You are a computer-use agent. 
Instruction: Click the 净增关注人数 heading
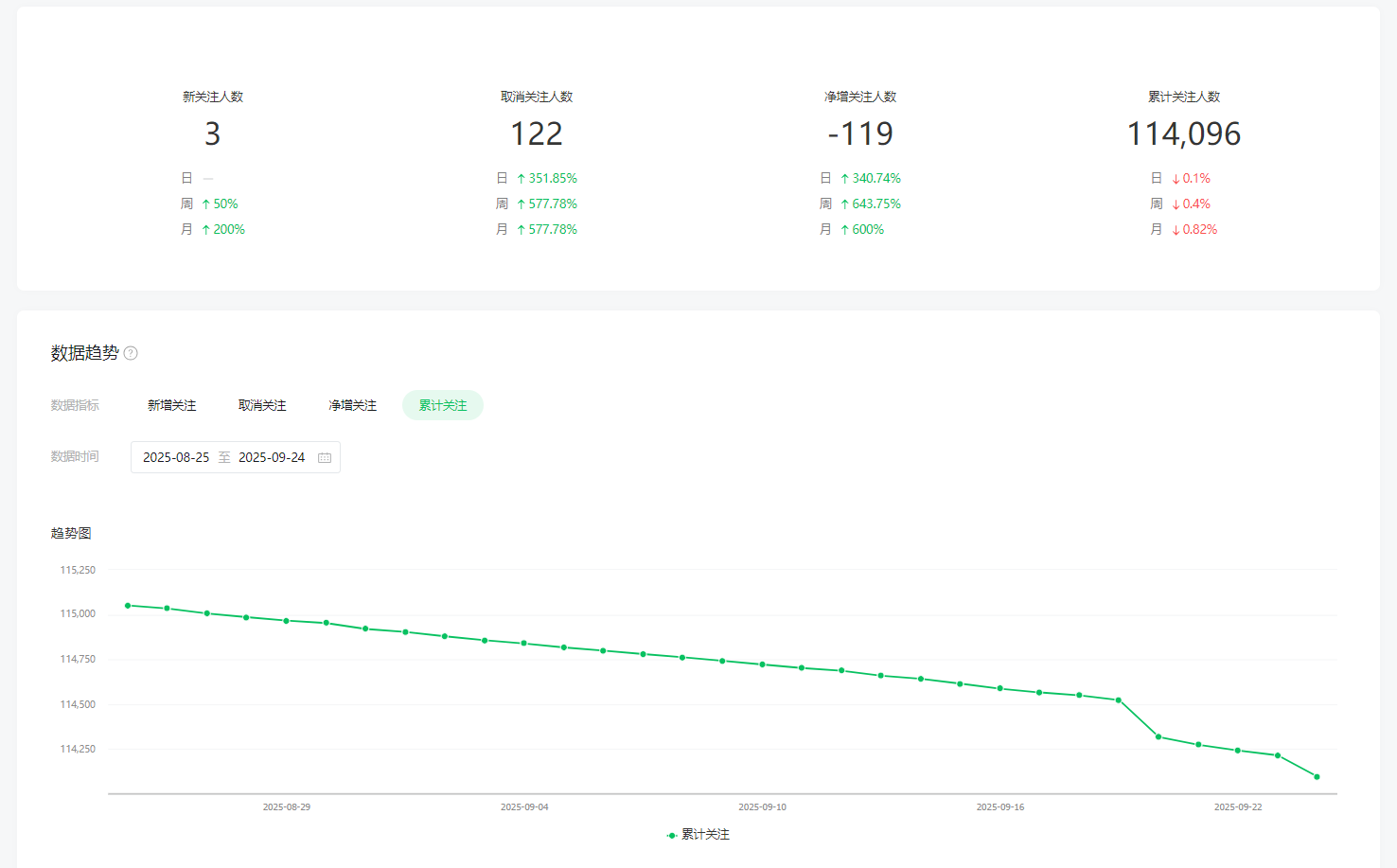click(860, 97)
